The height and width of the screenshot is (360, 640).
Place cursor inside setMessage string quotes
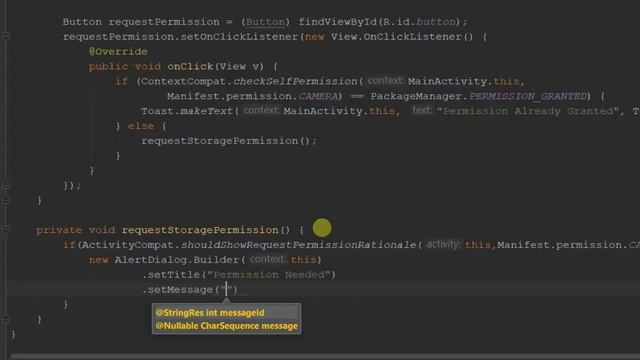pyautogui.click(x=227, y=290)
